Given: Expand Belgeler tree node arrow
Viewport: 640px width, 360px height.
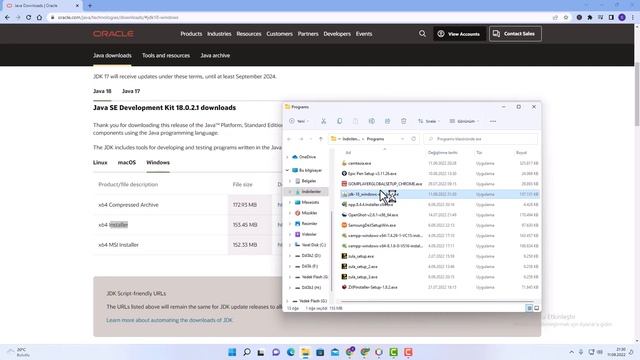Looking at the screenshot, I should pyautogui.click(x=290, y=181).
